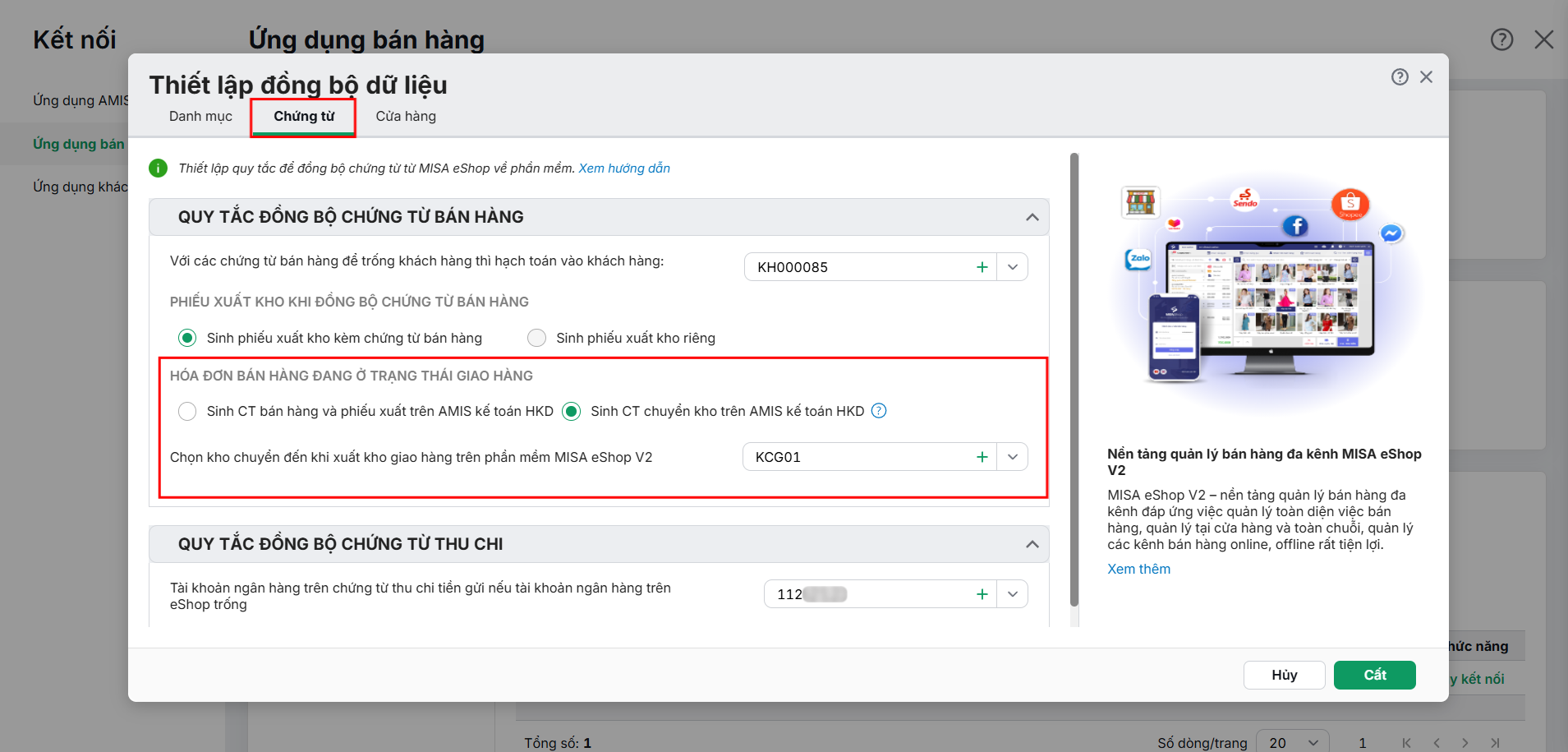This screenshot has height=752, width=1568.
Task: Open the KH000085 customer dropdown arrow
Action: click(1013, 267)
